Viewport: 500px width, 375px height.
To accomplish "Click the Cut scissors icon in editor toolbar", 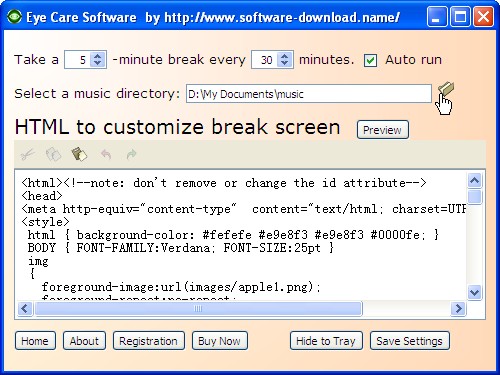I will [x=27, y=155].
